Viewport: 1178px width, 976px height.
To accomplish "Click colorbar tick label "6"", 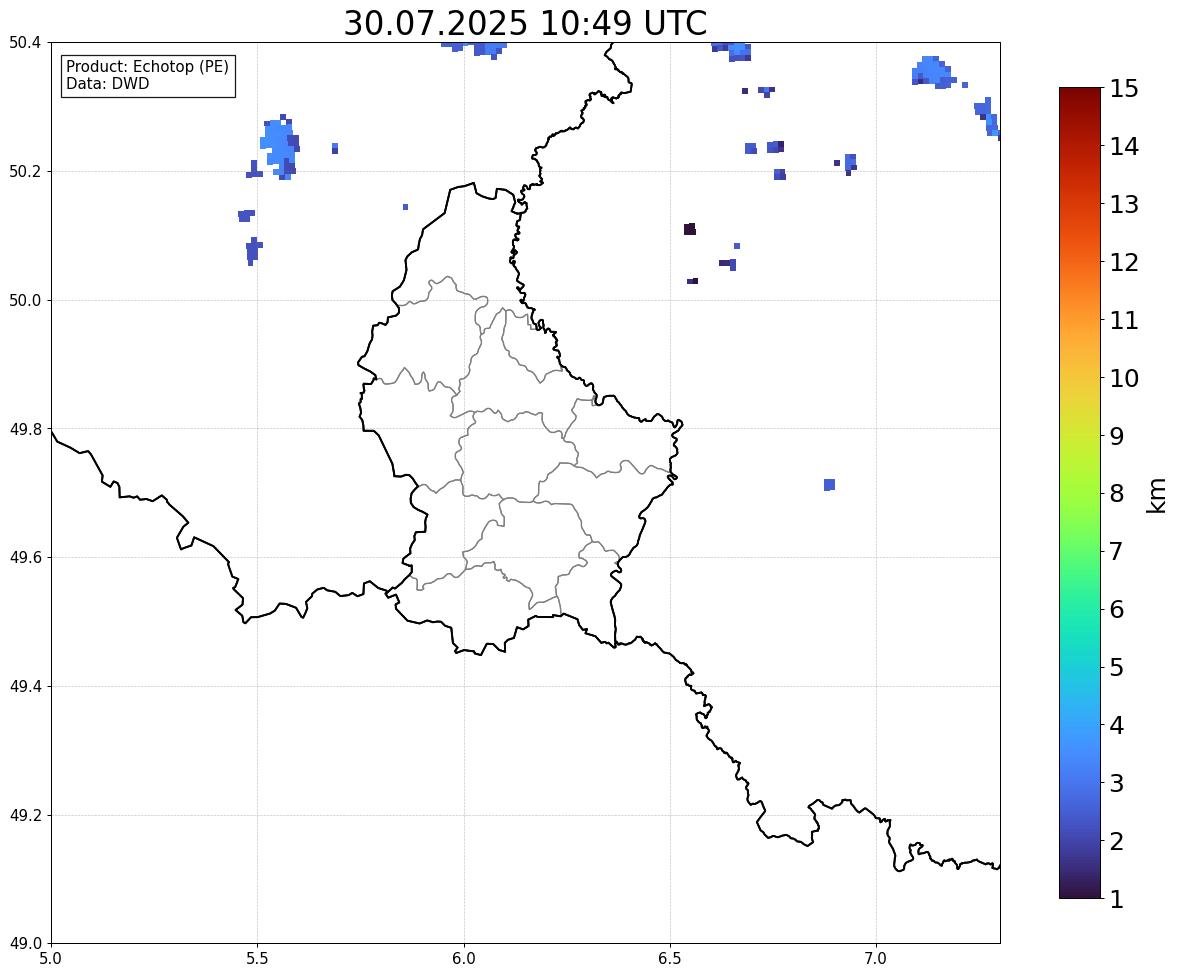I will (1117, 609).
